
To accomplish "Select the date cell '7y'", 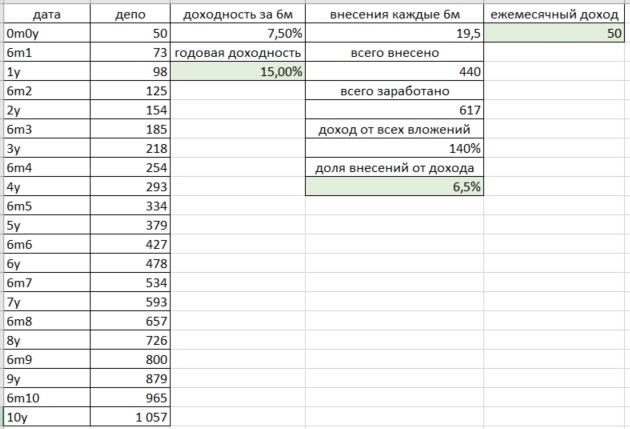I will tap(47, 302).
